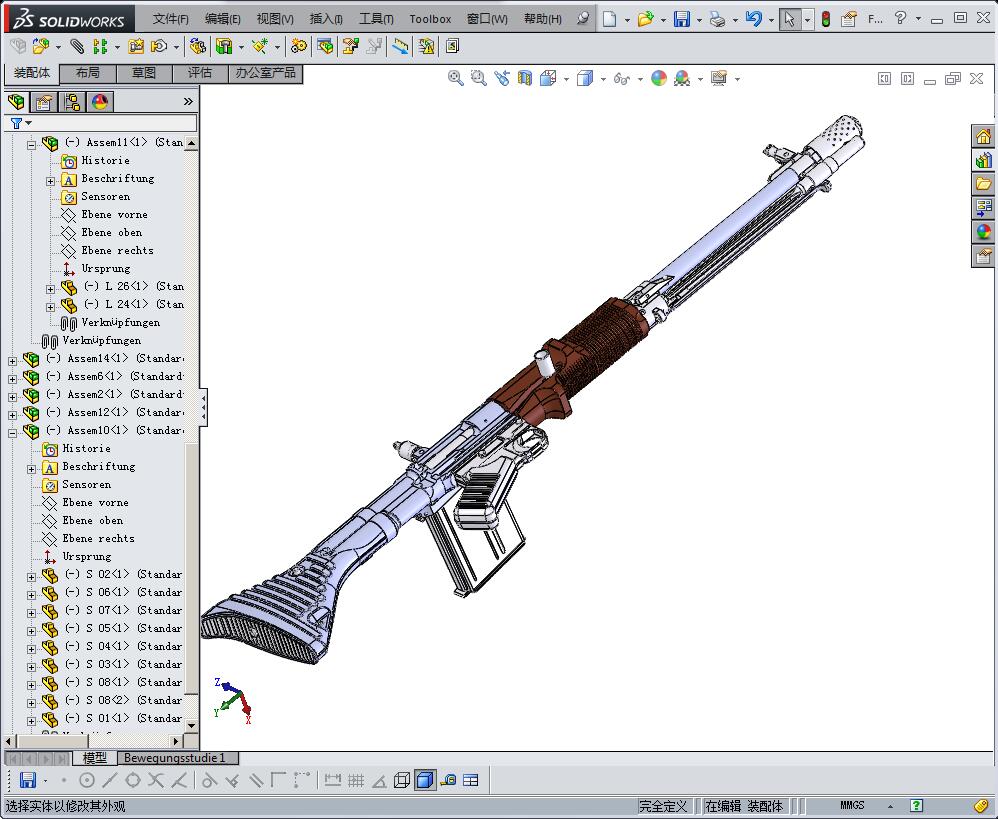This screenshot has height=819, width=998.
Task: Toggle the Select cursor tool
Action: 790,19
